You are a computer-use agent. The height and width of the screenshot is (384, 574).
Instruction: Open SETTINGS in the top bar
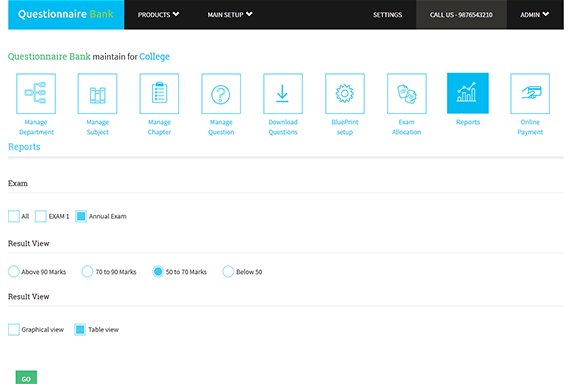click(x=387, y=15)
